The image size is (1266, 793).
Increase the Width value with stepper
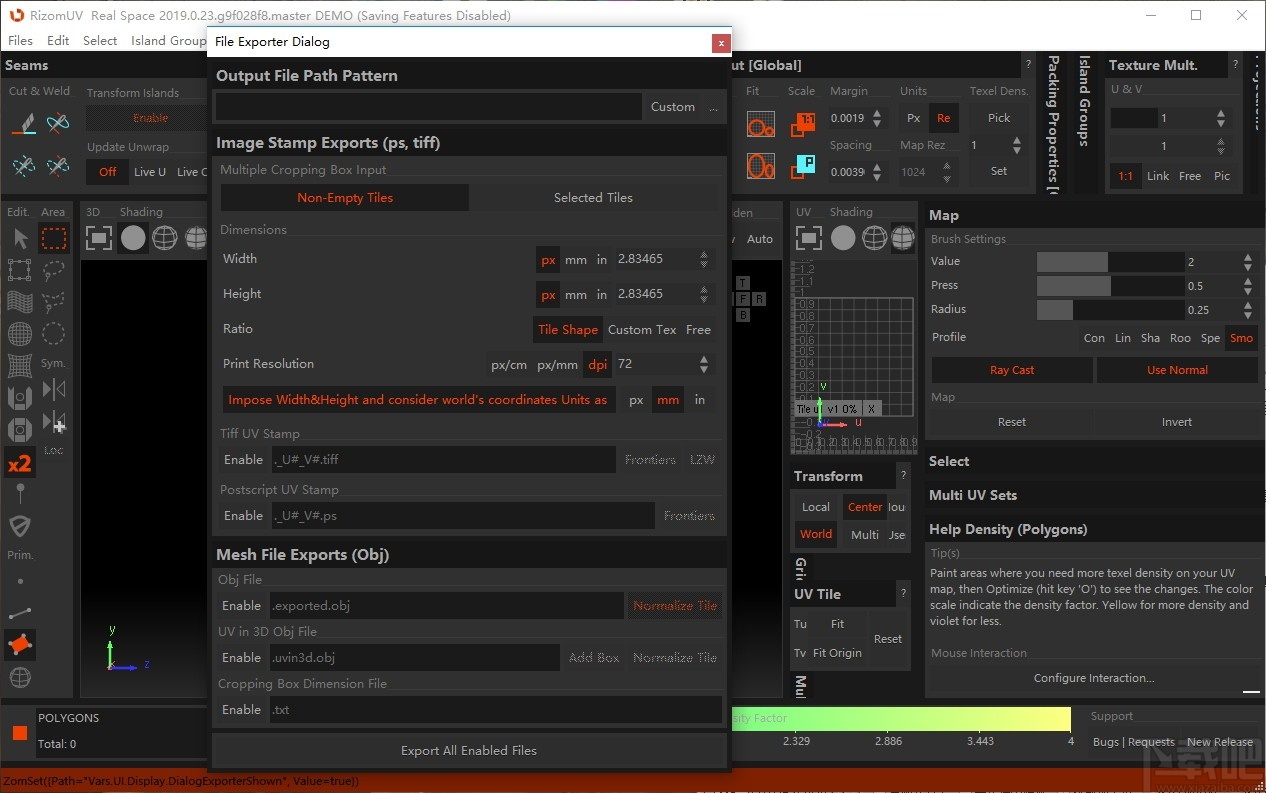click(704, 254)
